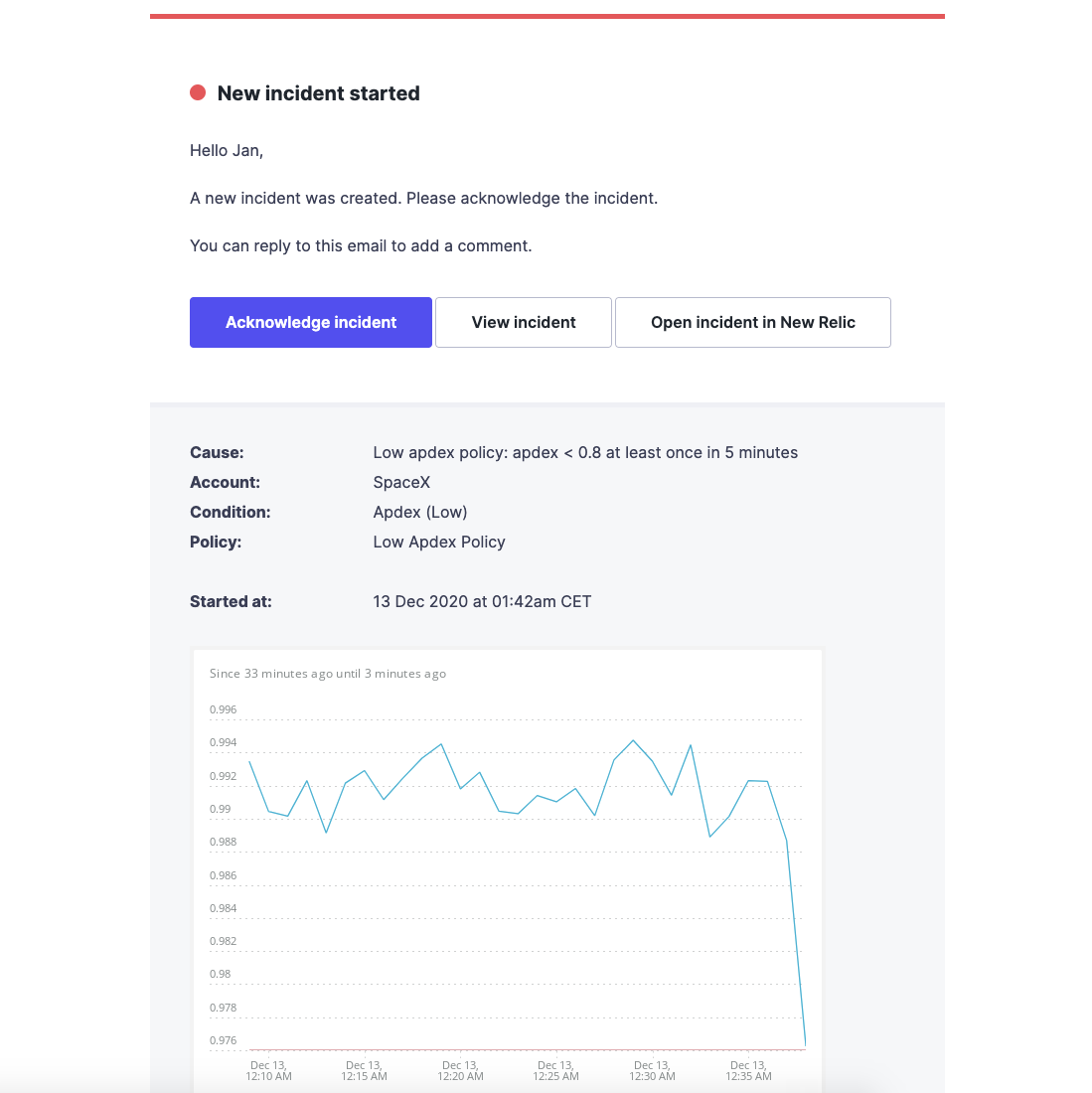Screen dimensions: 1092x1093
Task: Select the 13 Dec 2020 start timestamp
Action: (482, 602)
